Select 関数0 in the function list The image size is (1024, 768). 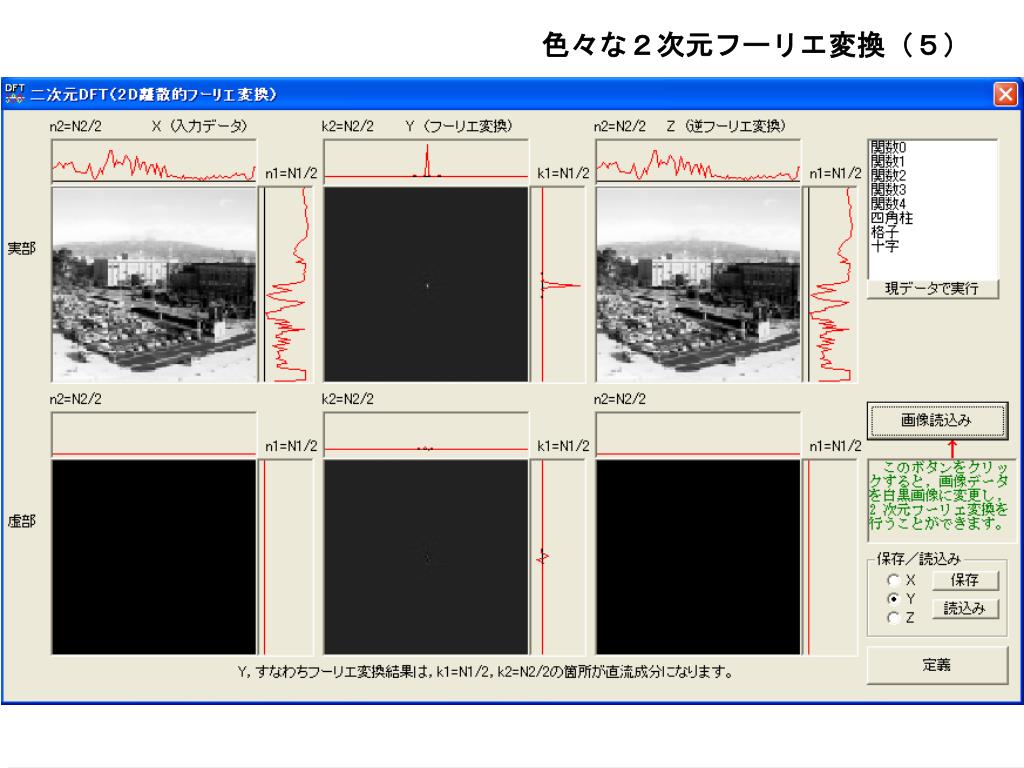(888, 148)
